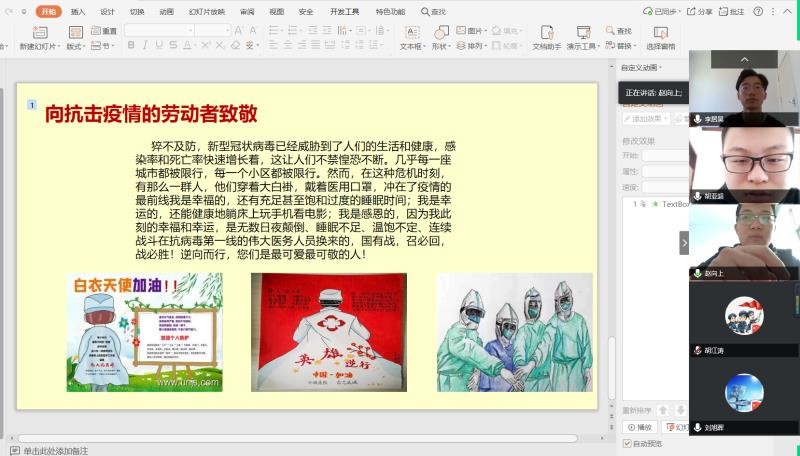Click the New Slide (新建幻灯片) icon
The image size is (800, 456).
tap(39, 33)
